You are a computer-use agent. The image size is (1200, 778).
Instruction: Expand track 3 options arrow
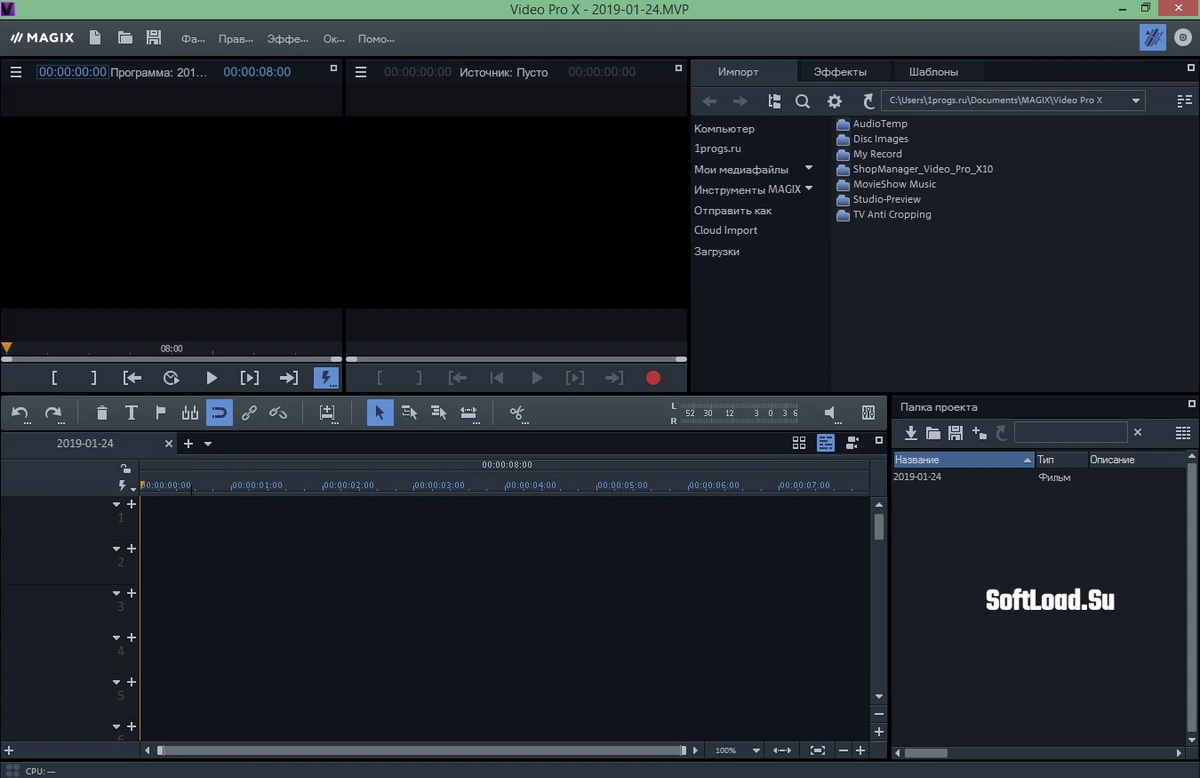[x=117, y=594]
